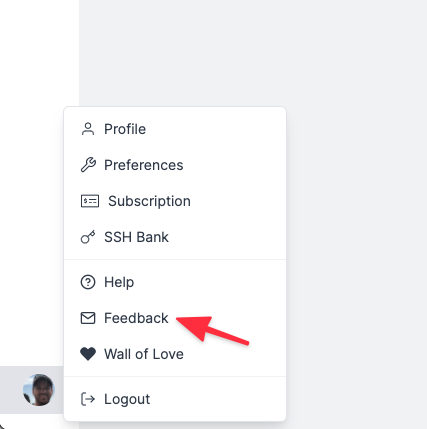Select Logout in the user menu
Image resolution: width=427 pixels, height=429 pixels.
(x=175, y=399)
